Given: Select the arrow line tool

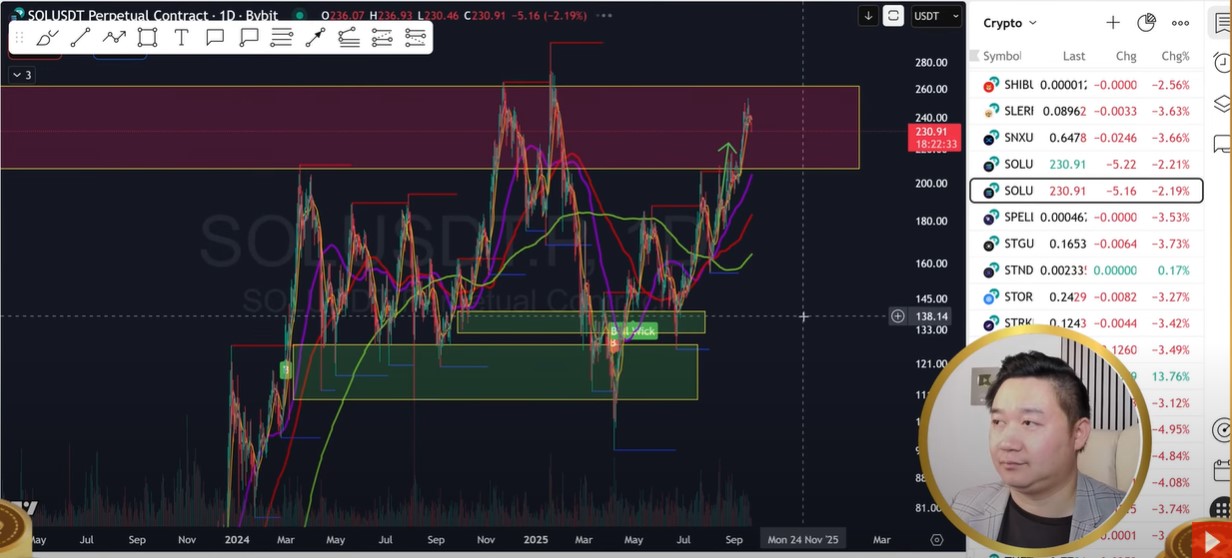Looking at the screenshot, I should (x=315, y=38).
